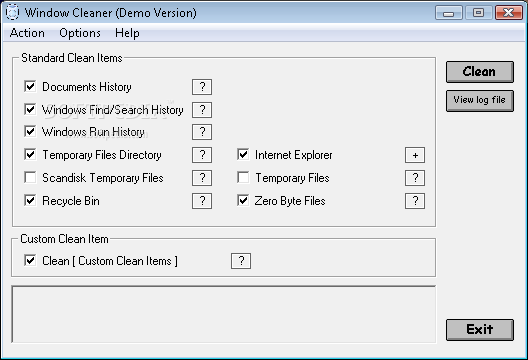Open View log file

[x=480, y=100]
